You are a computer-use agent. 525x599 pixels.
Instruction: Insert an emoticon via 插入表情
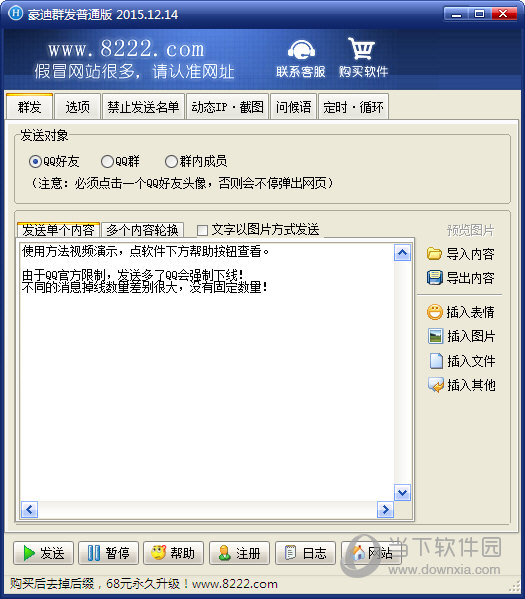[x=460, y=312]
